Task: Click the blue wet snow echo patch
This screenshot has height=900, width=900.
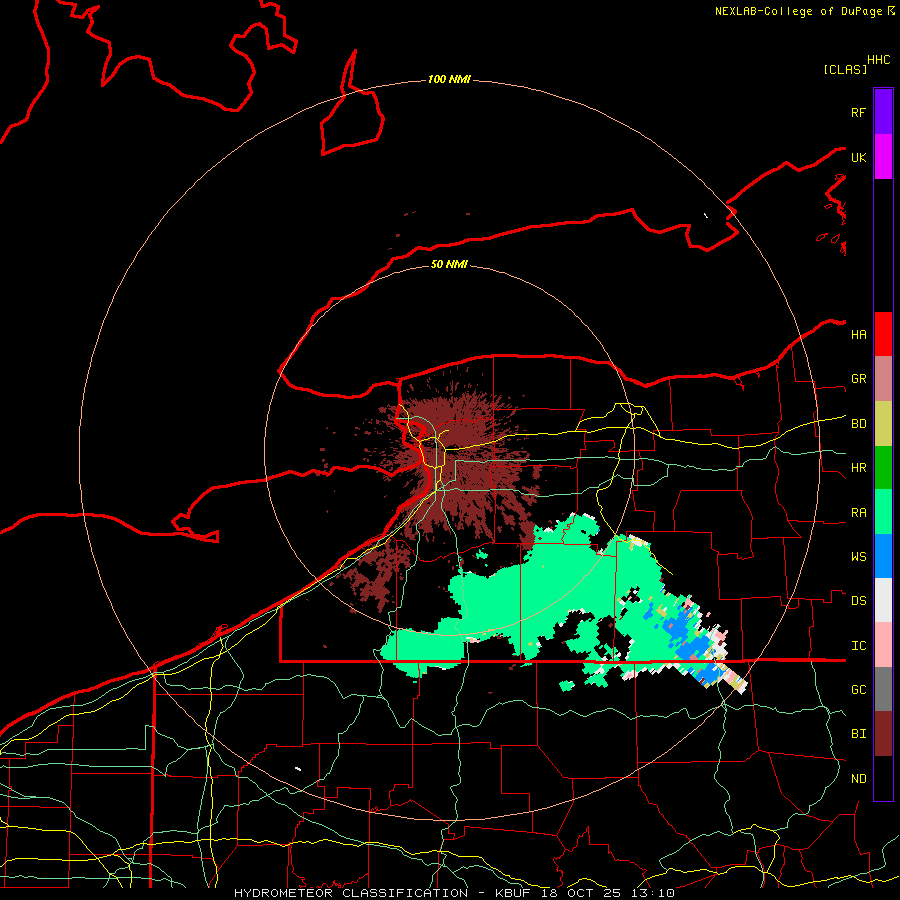Action: pos(689,643)
